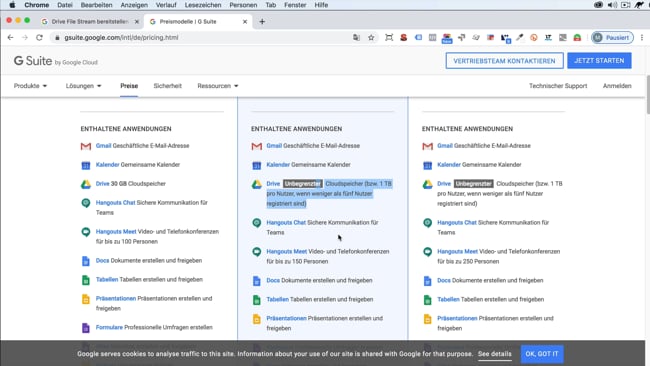Click Präsentationen icon in first column

[86, 299]
